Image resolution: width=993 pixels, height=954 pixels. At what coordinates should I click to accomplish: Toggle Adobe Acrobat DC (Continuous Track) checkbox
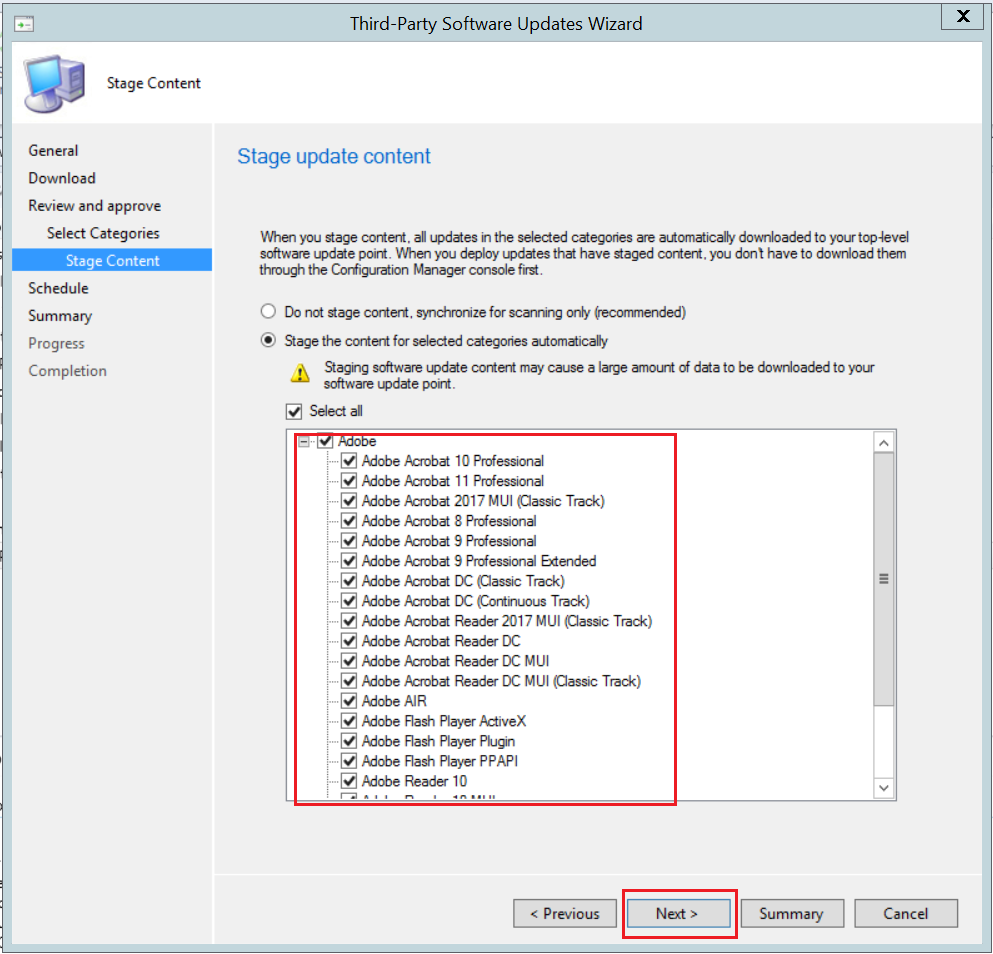click(x=349, y=601)
